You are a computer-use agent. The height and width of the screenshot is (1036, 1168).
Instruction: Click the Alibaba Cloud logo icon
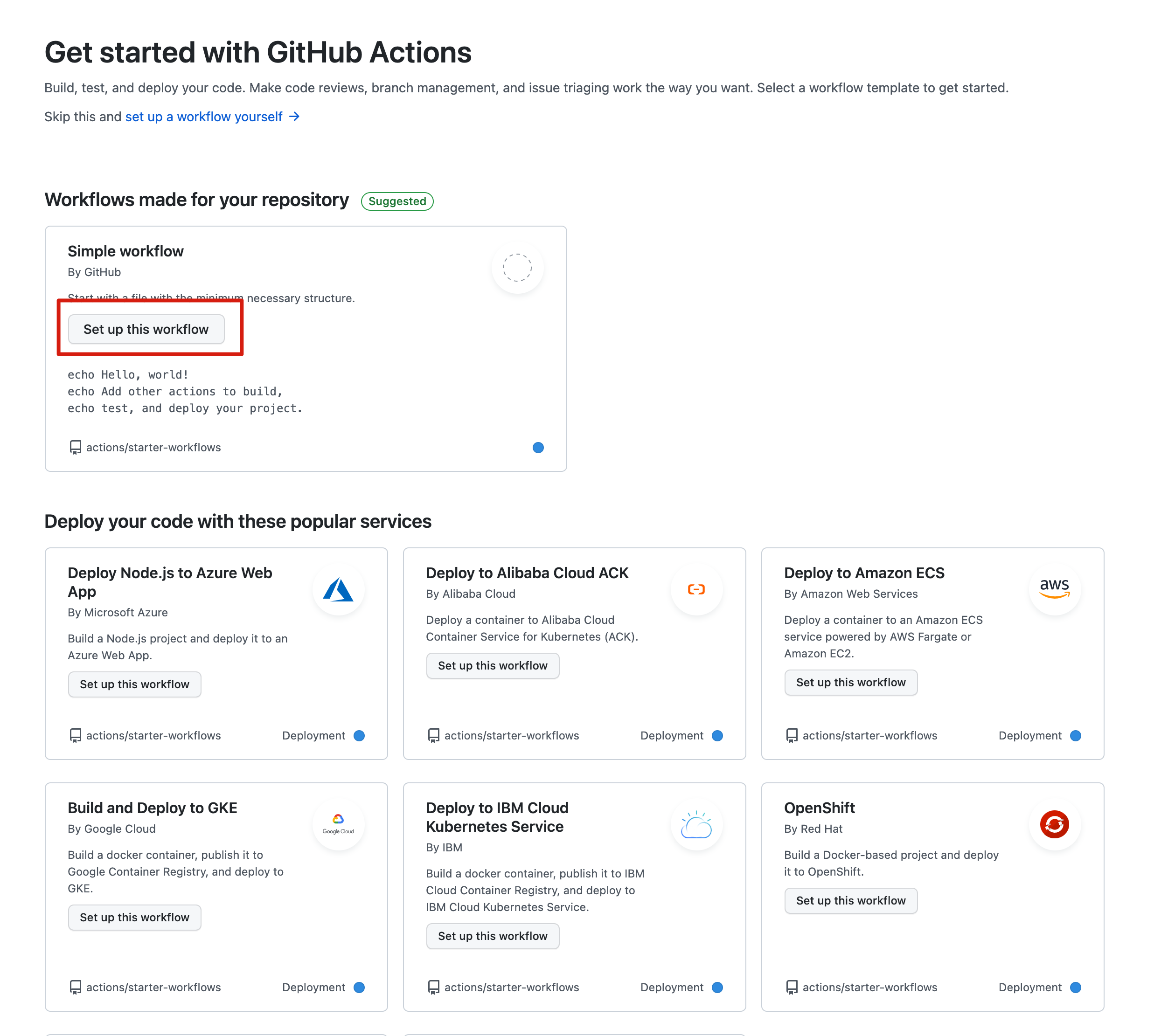coord(696,589)
